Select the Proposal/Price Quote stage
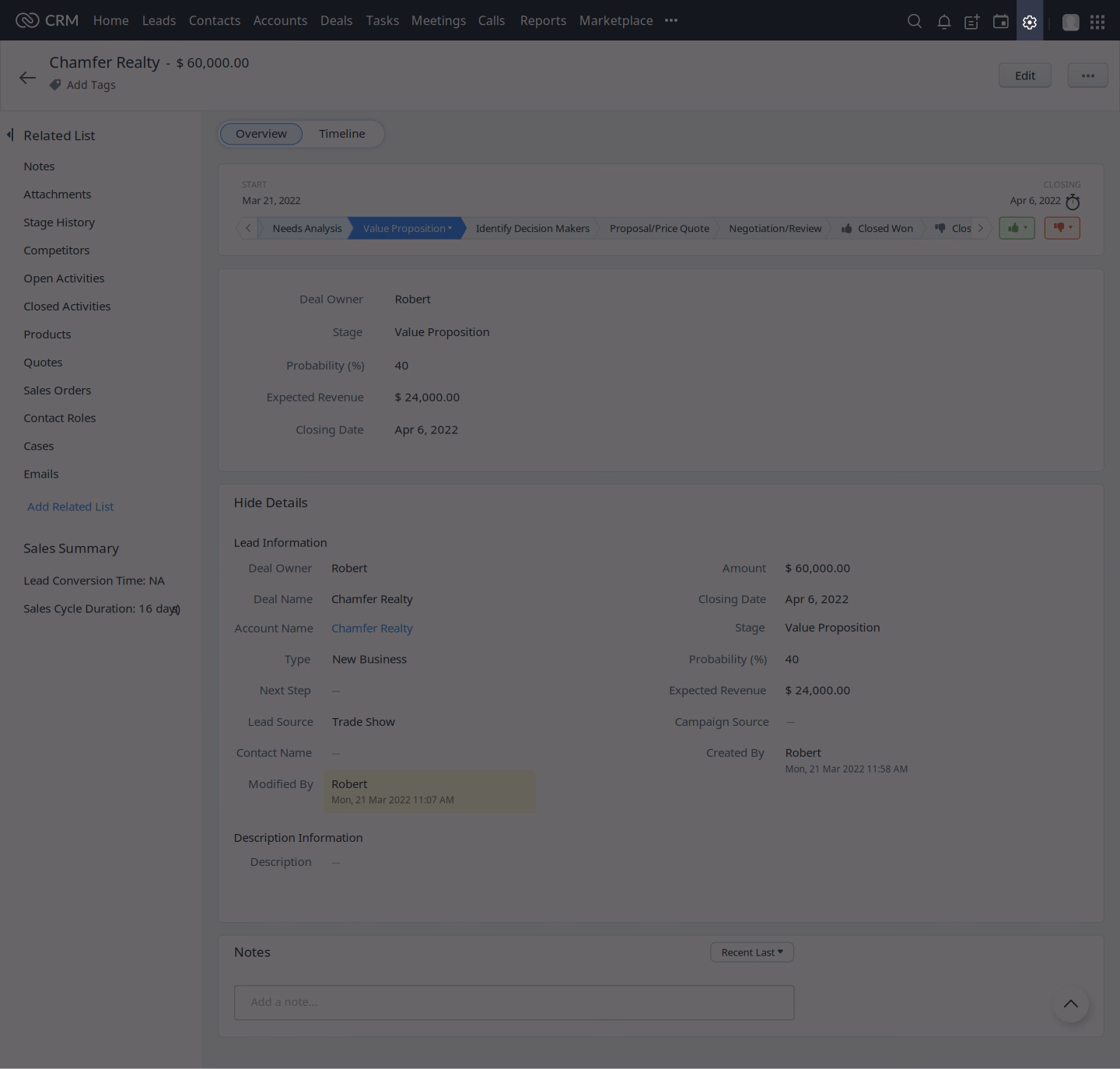 tap(659, 228)
